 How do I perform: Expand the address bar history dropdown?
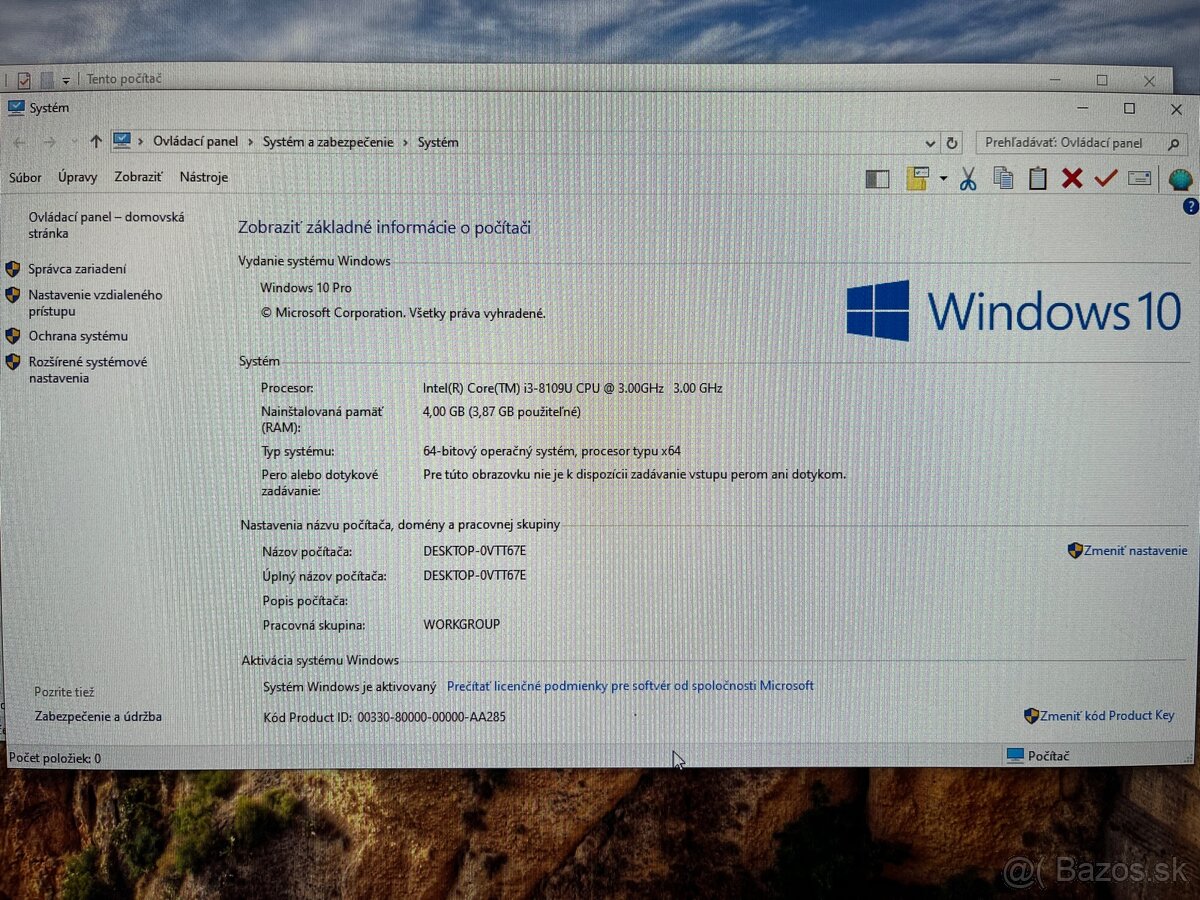(930, 143)
